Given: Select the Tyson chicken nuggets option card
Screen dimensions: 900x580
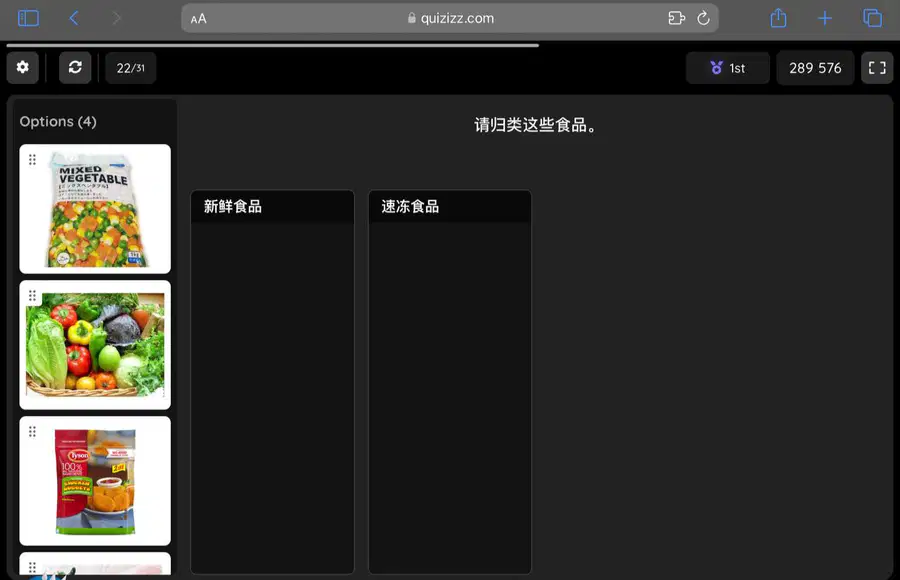Looking at the screenshot, I should (x=95, y=481).
